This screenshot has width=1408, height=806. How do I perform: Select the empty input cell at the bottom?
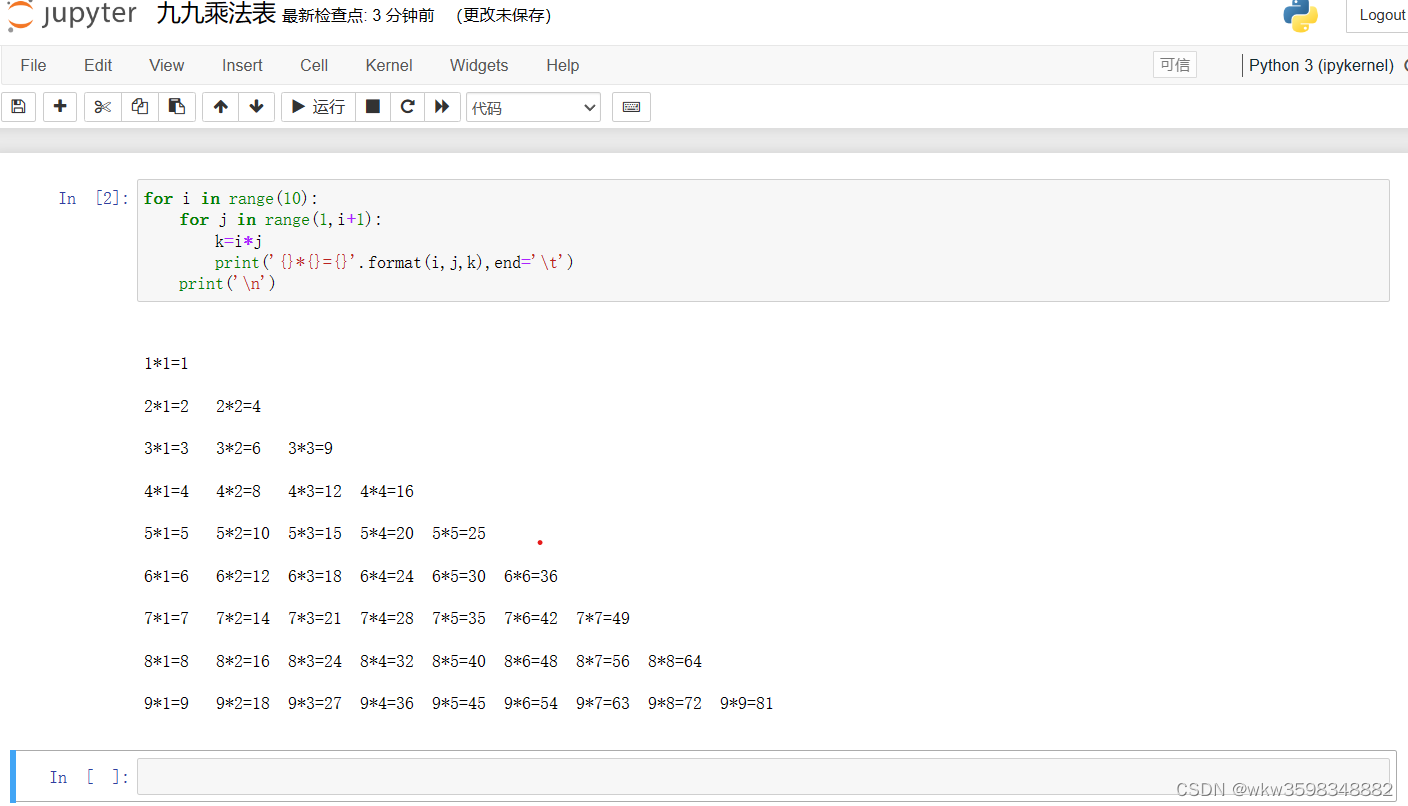pos(700,776)
